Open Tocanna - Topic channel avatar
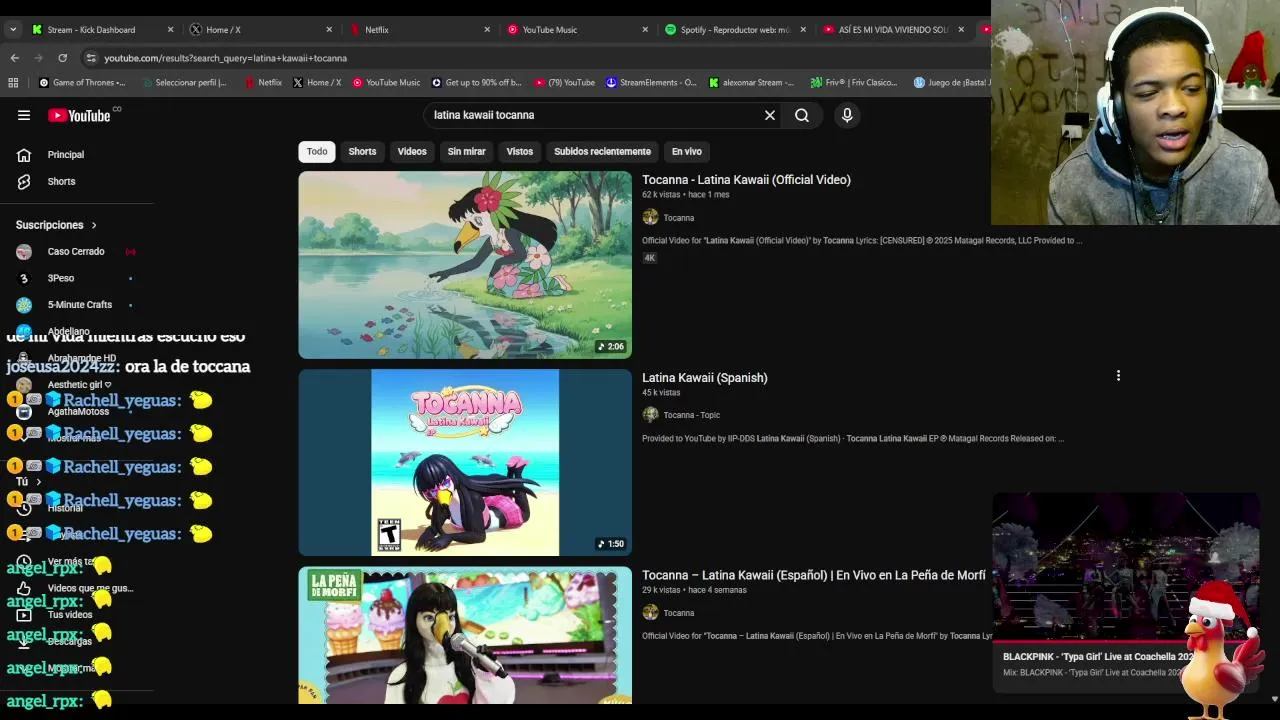Image resolution: width=1280 pixels, height=720 pixels. click(x=650, y=415)
